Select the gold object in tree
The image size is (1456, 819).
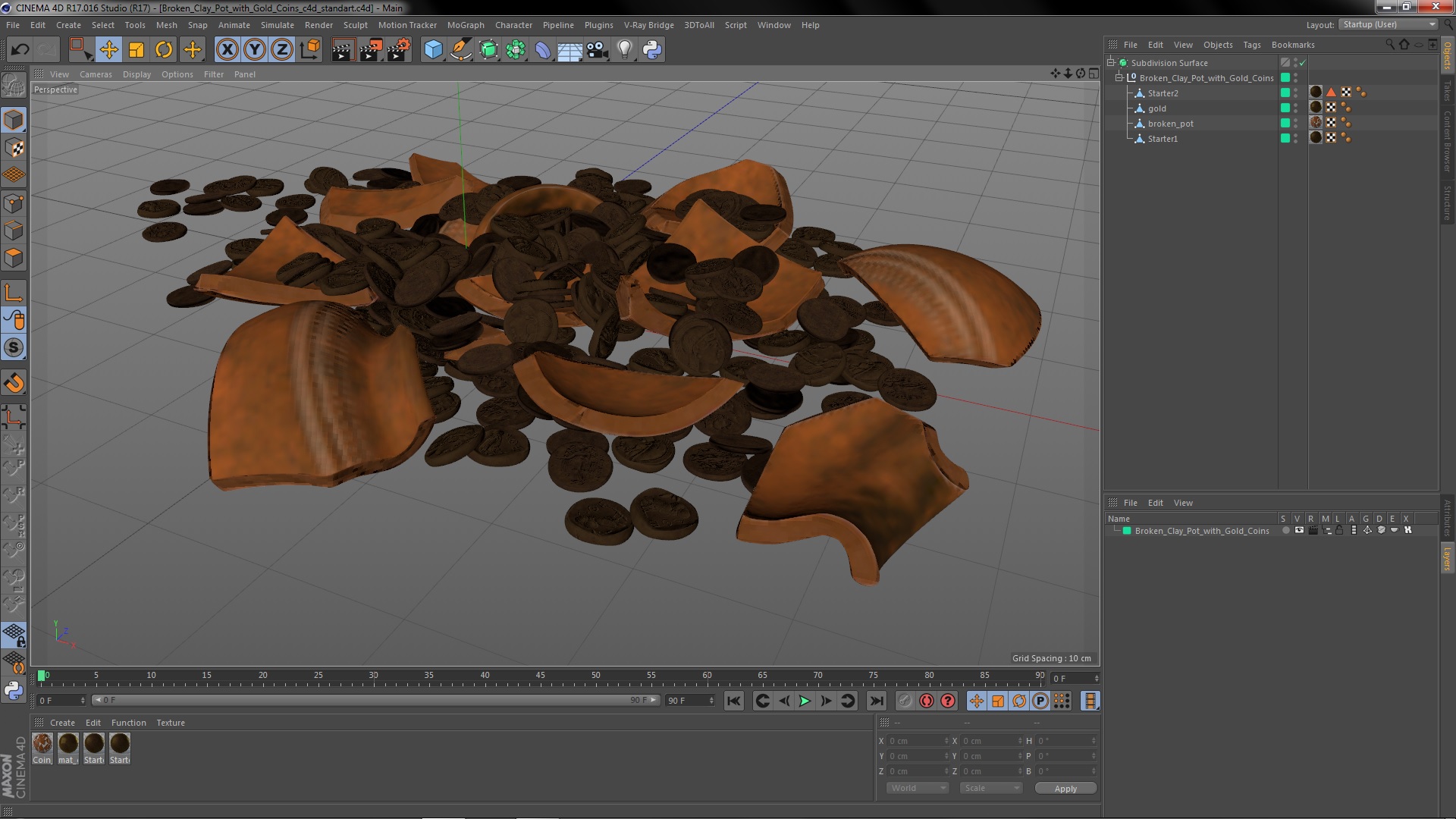(x=1156, y=108)
